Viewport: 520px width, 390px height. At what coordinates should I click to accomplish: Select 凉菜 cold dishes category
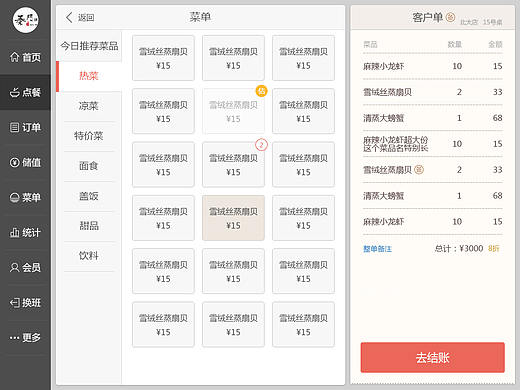(89, 106)
